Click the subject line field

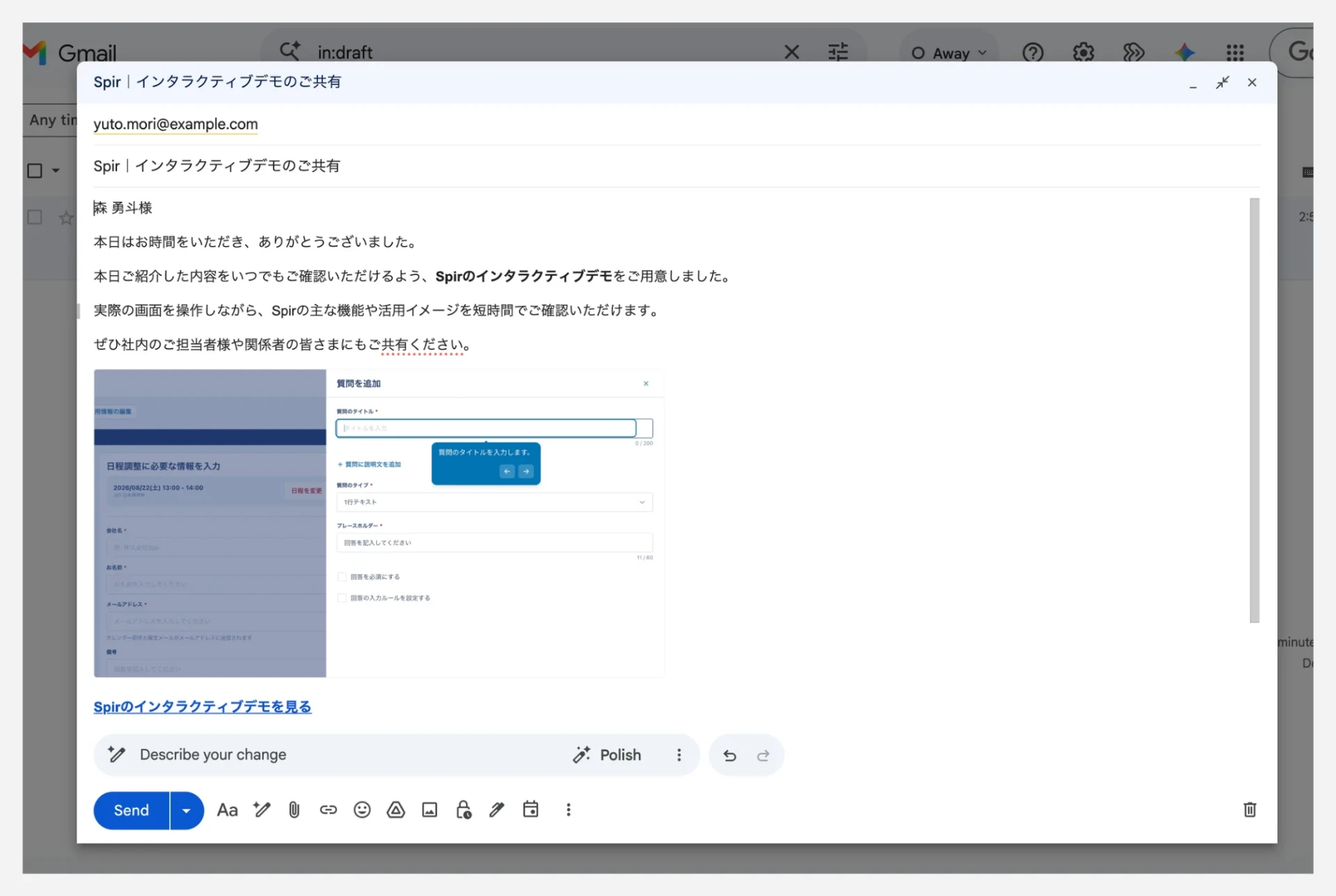pyautogui.click(x=676, y=166)
